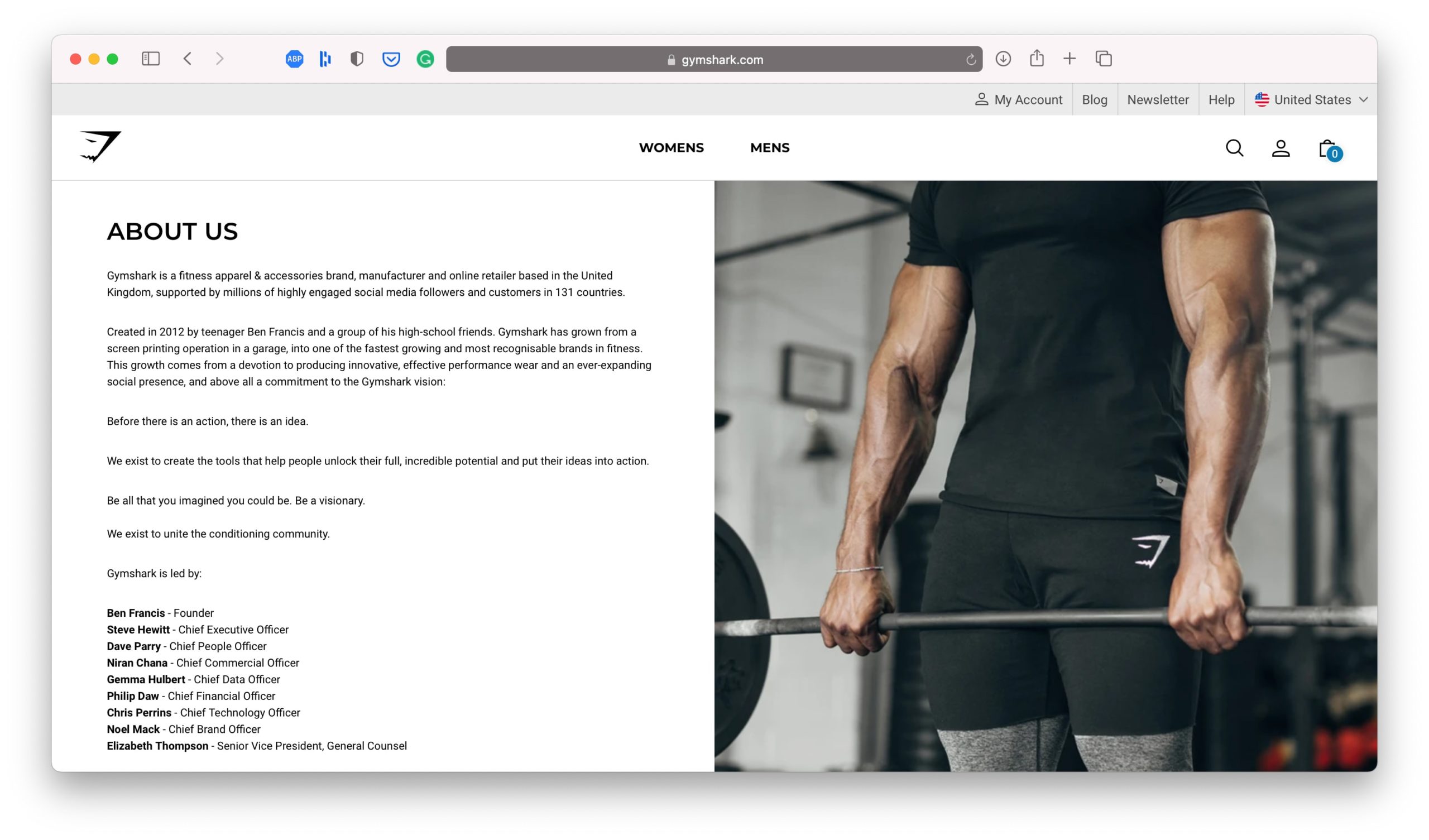Click the user account icon
Viewport: 1429px width, 840px height.
[x=1281, y=148]
